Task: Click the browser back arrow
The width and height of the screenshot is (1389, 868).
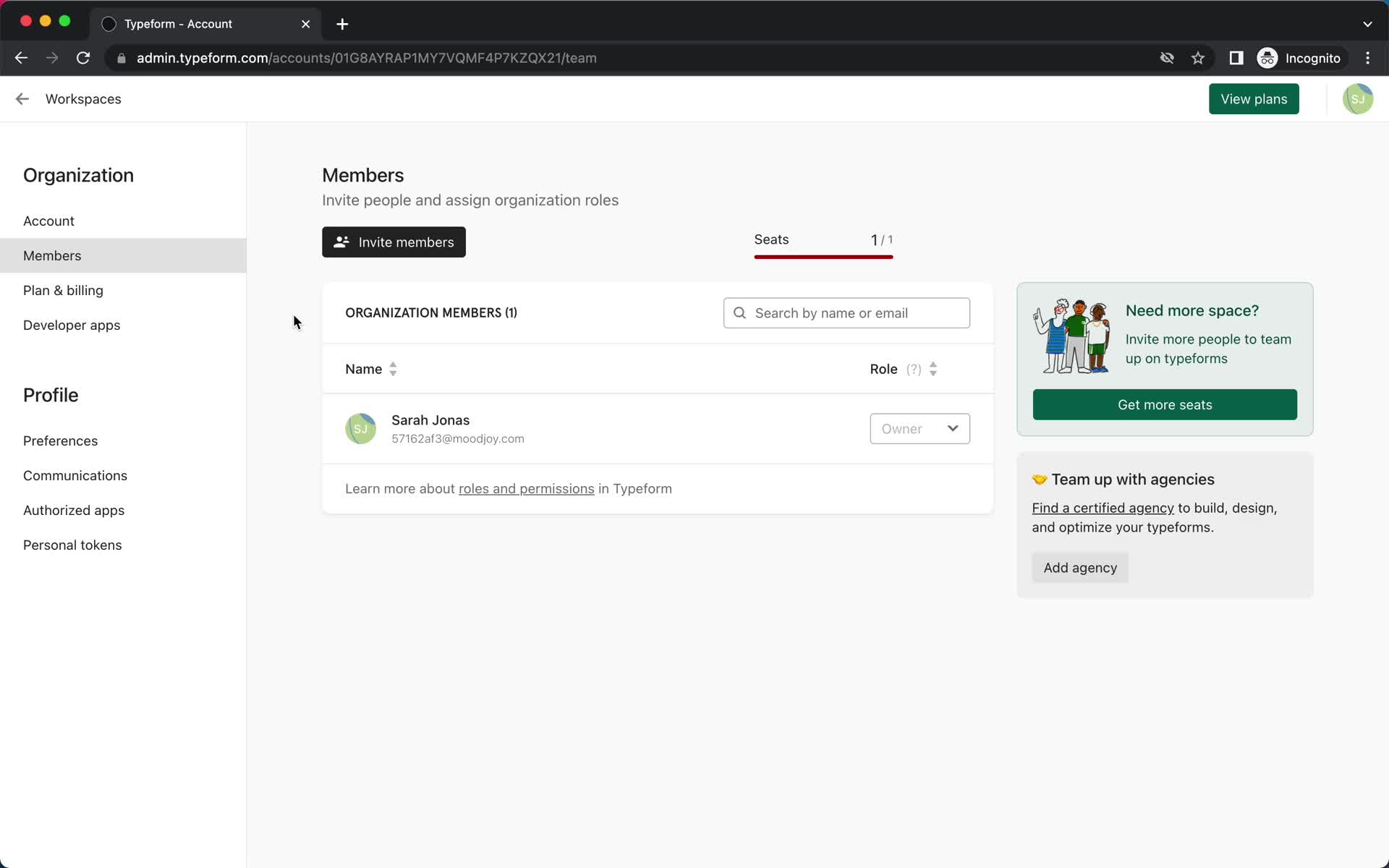Action: click(21, 58)
